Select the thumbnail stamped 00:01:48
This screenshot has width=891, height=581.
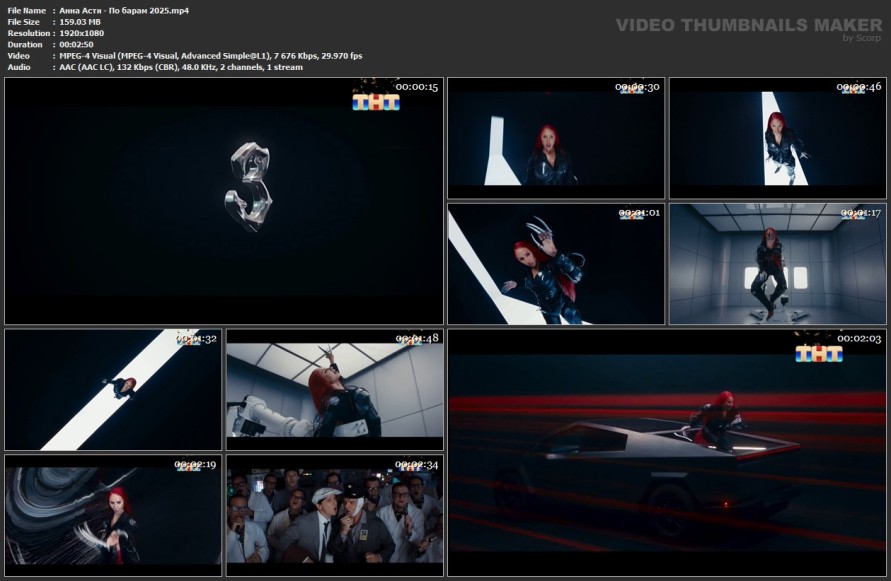coord(335,390)
